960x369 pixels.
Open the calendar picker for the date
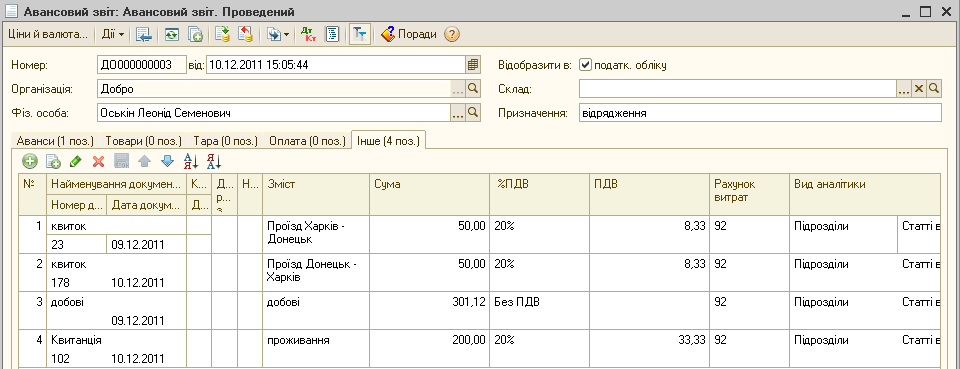[x=472, y=65]
